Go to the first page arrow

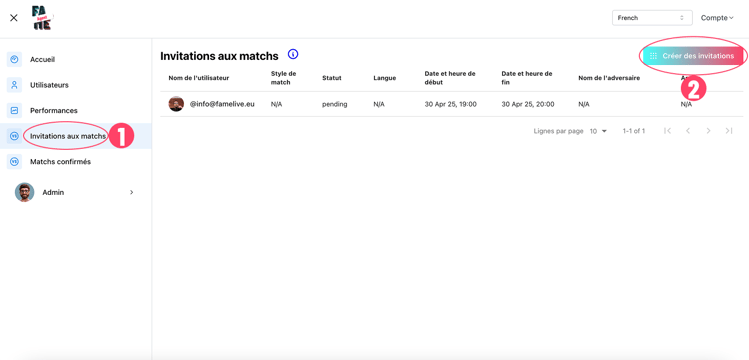pos(668,131)
